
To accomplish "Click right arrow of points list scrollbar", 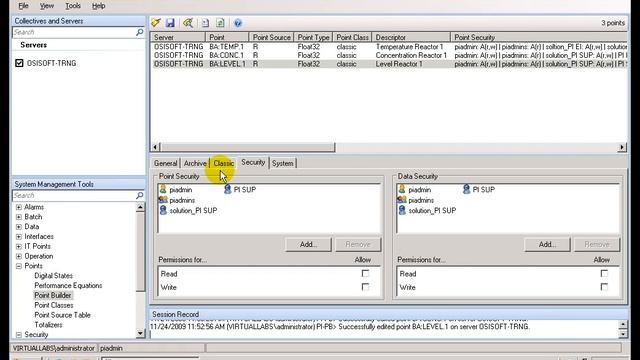I will point(622,147).
